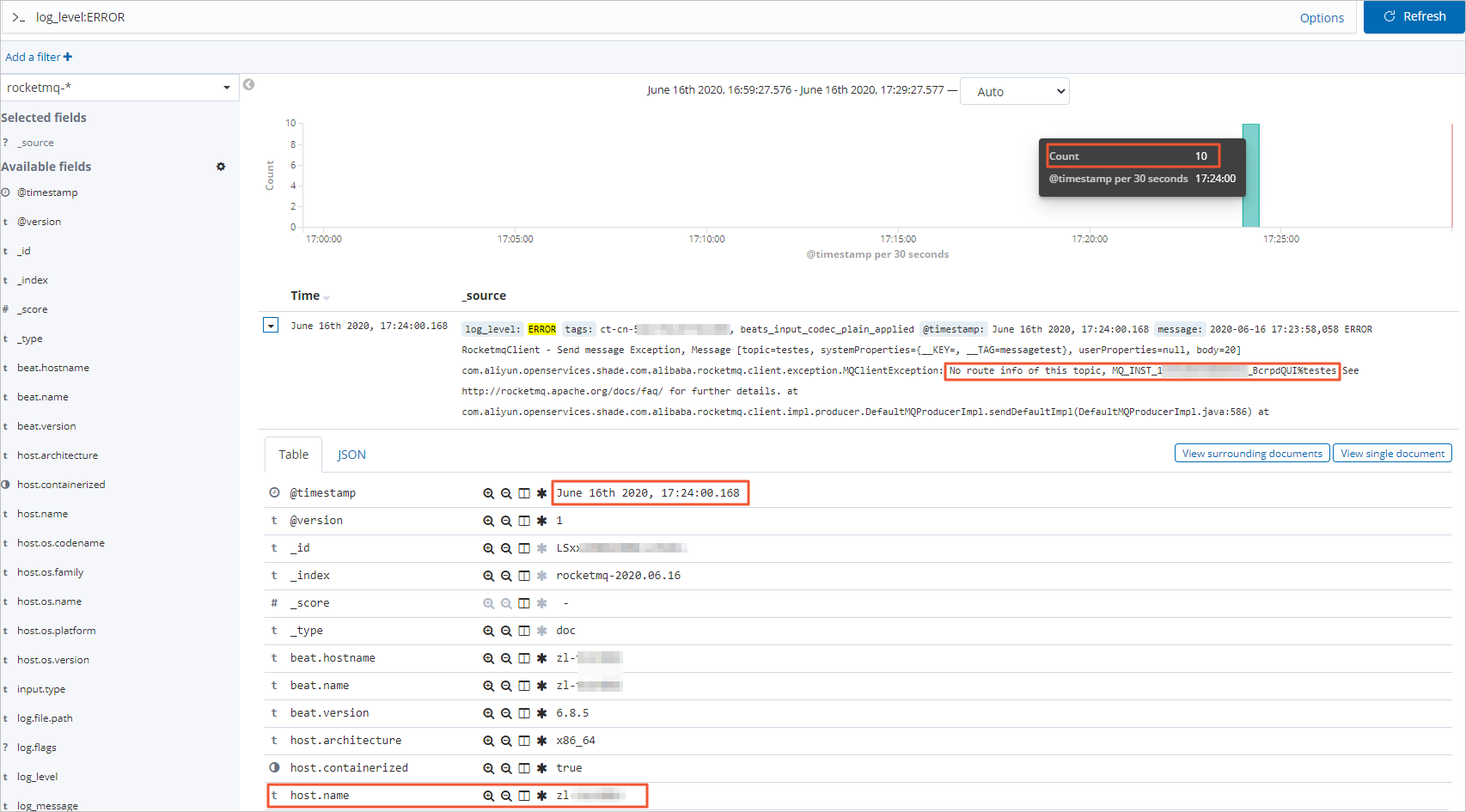Image resolution: width=1466 pixels, height=812 pixels.
Task: Collapse the expanded log document row
Action: [271, 326]
